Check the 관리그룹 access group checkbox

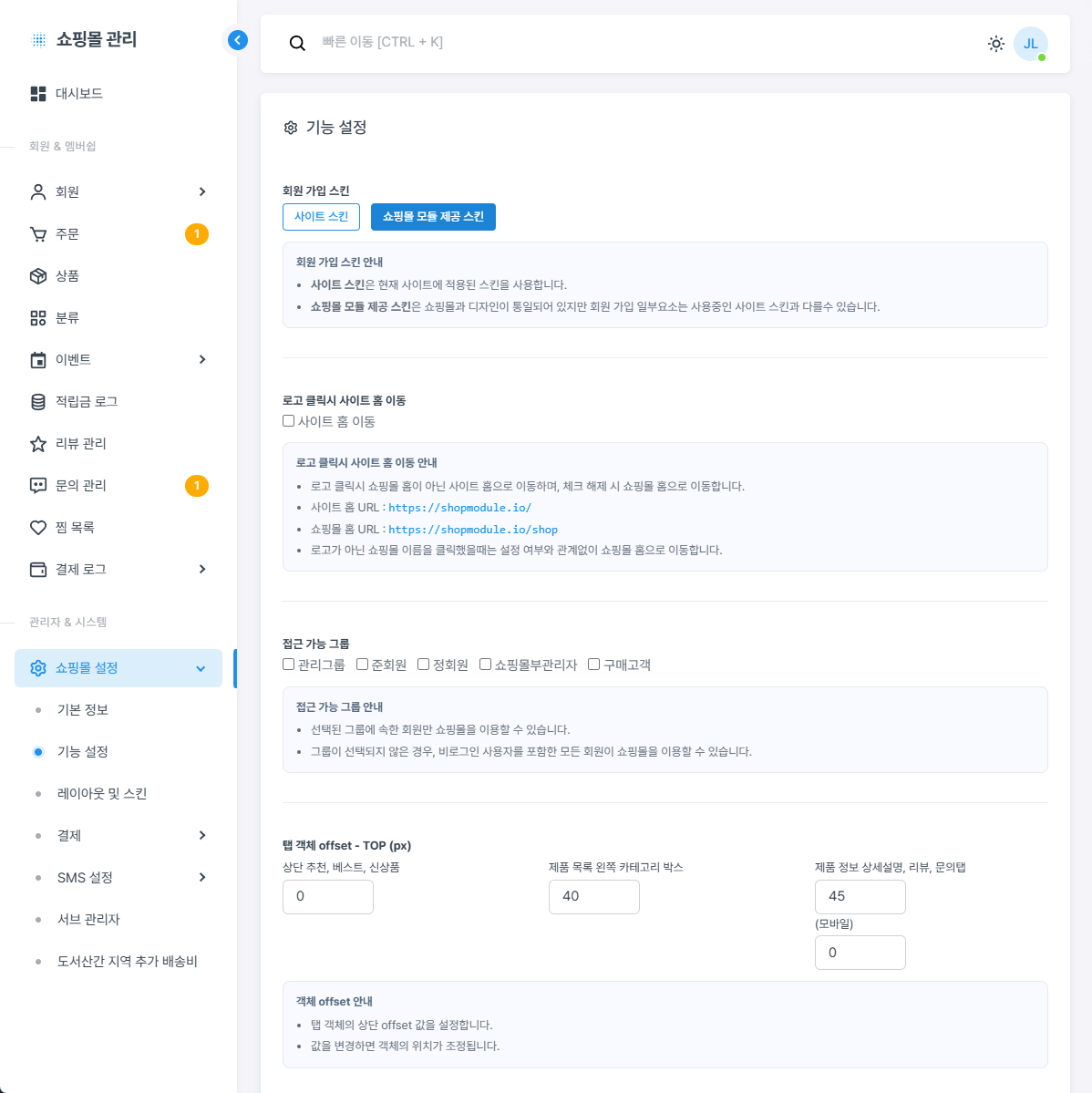tap(289, 665)
